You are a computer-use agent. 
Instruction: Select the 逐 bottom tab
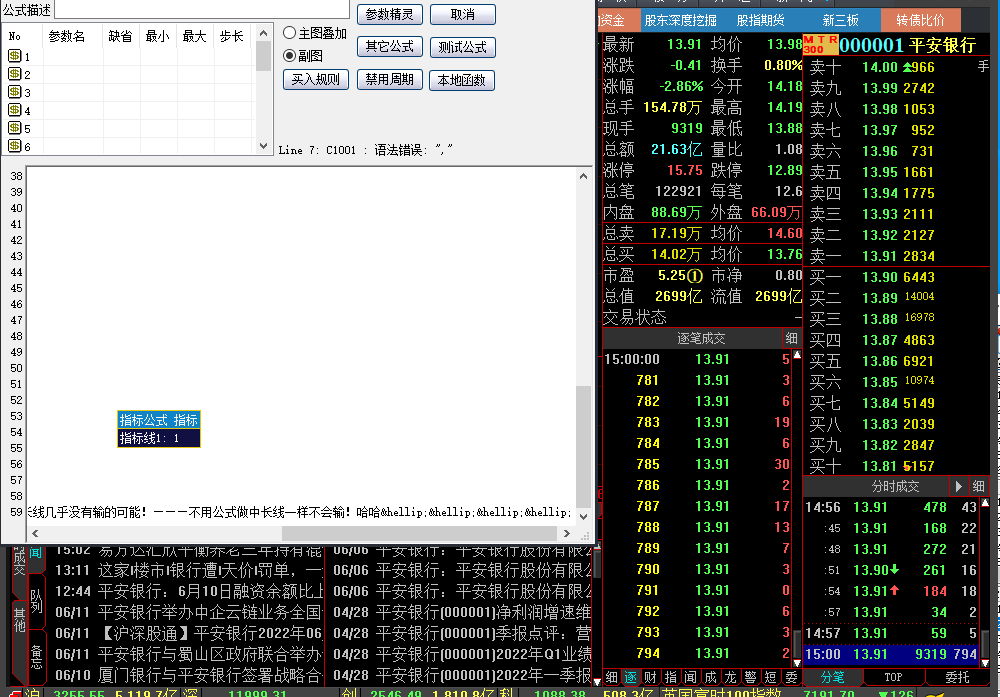tap(631, 677)
